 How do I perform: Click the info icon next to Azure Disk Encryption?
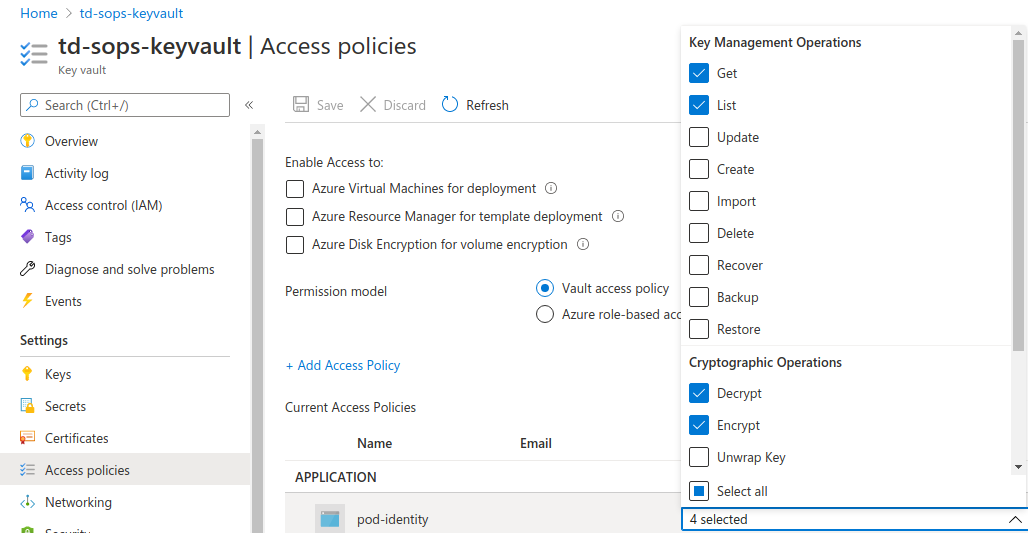(x=583, y=245)
